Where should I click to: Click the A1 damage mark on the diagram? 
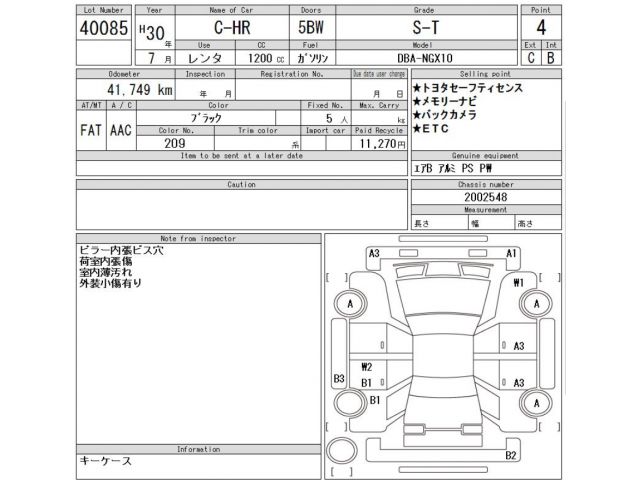pyautogui.click(x=511, y=253)
